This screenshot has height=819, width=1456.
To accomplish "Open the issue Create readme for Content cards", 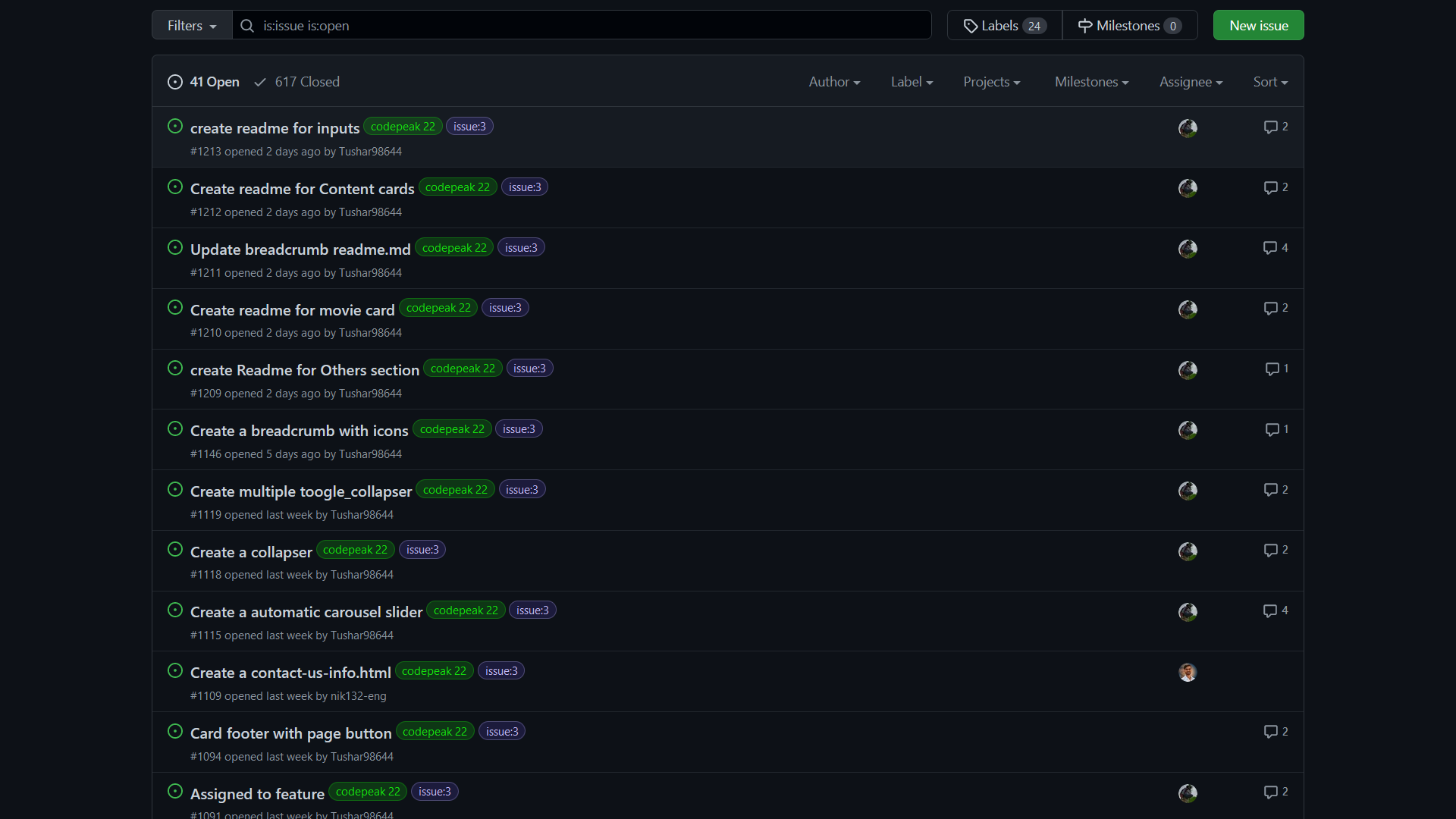I will point(302,189).
